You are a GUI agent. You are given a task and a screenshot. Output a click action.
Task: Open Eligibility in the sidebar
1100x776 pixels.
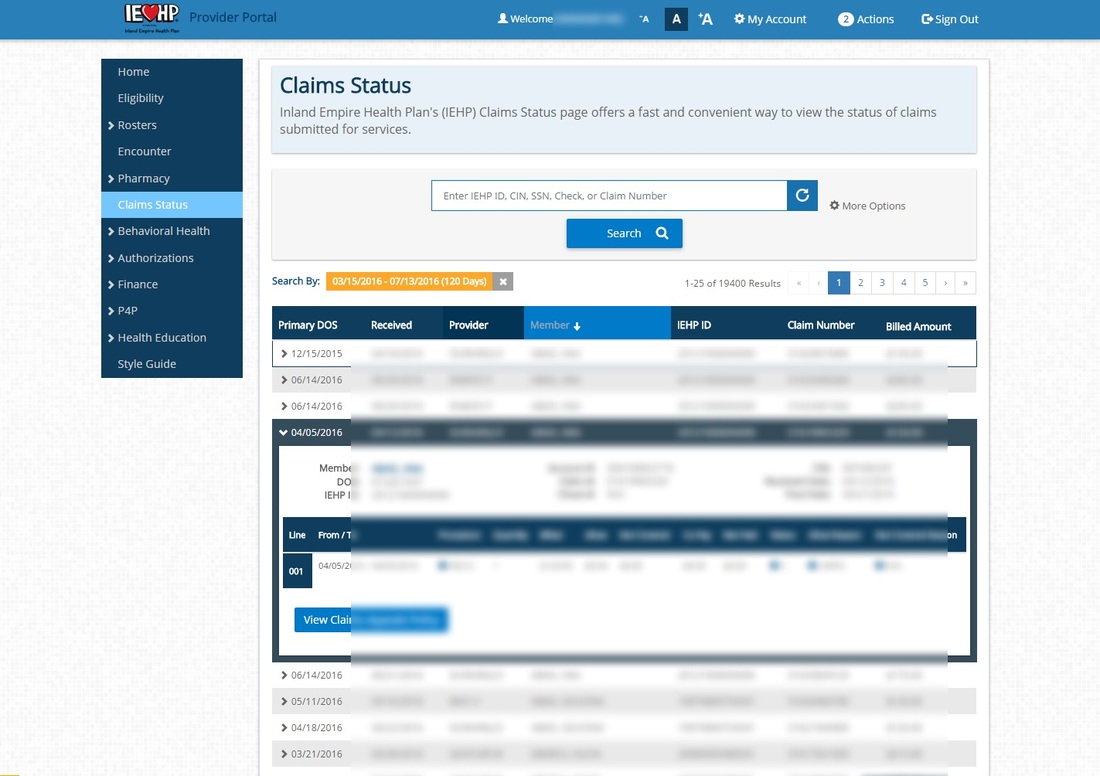point(141,98)
